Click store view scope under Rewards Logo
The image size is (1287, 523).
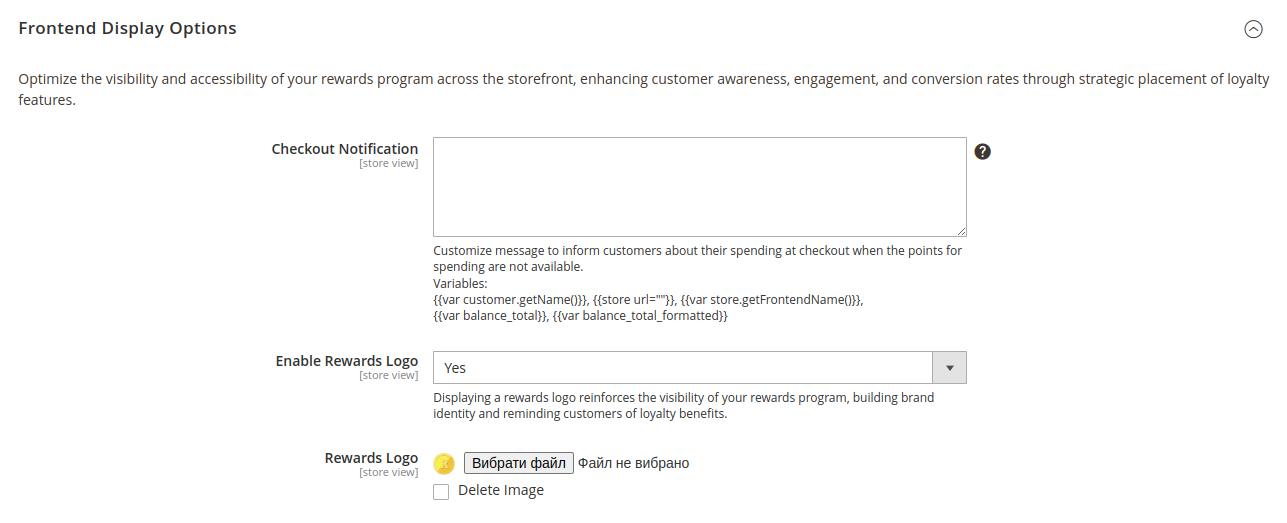coord(389,473)
